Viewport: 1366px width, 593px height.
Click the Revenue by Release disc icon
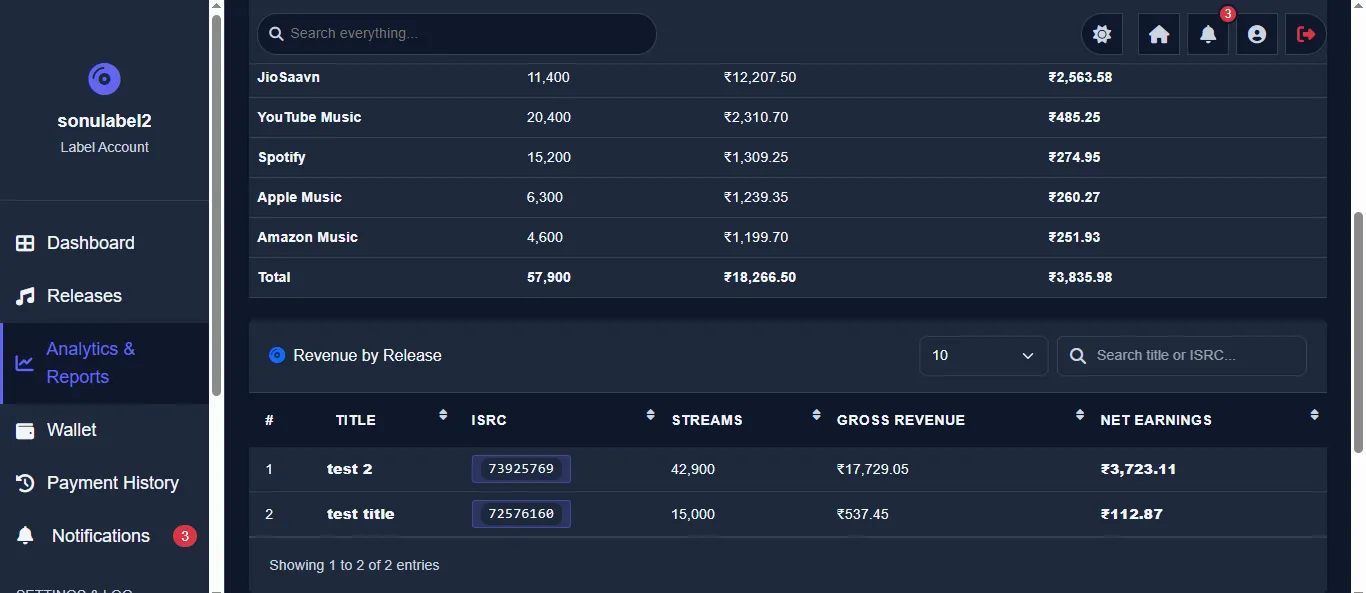[x=277, y=355]
